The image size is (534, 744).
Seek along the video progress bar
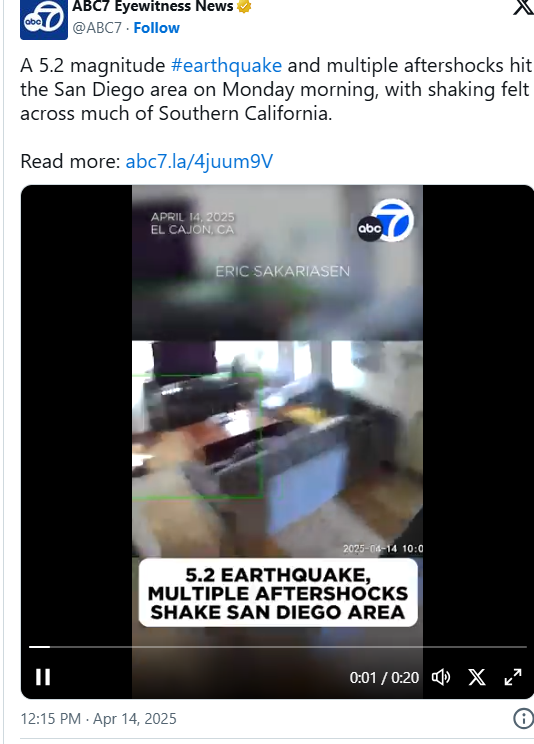point(278,647)
